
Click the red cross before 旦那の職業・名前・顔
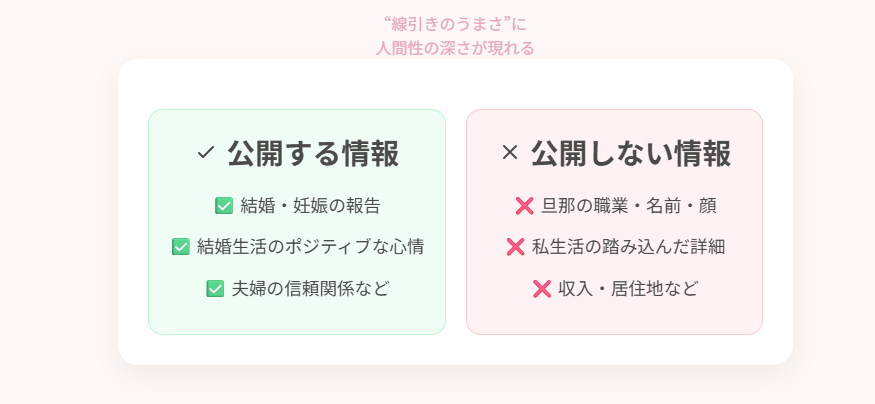[524, 206]
